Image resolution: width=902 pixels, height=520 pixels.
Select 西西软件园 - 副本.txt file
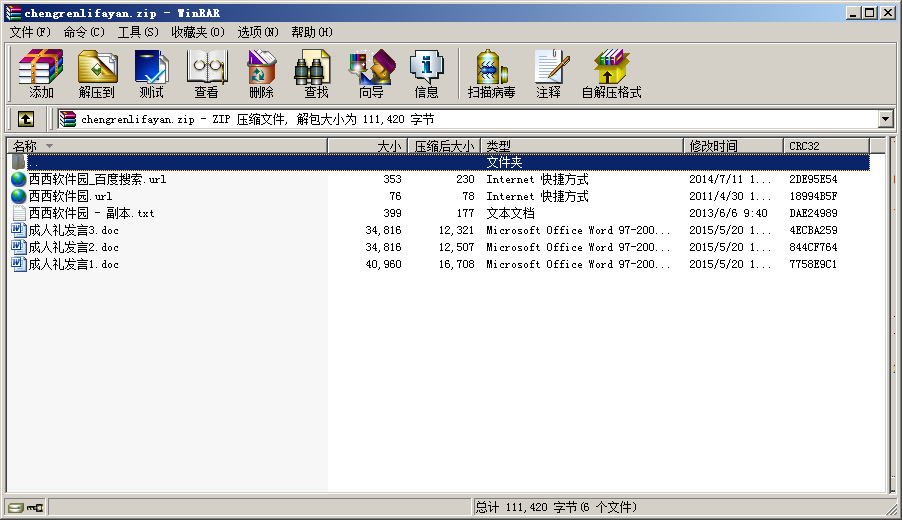click(x=91, y=213)
